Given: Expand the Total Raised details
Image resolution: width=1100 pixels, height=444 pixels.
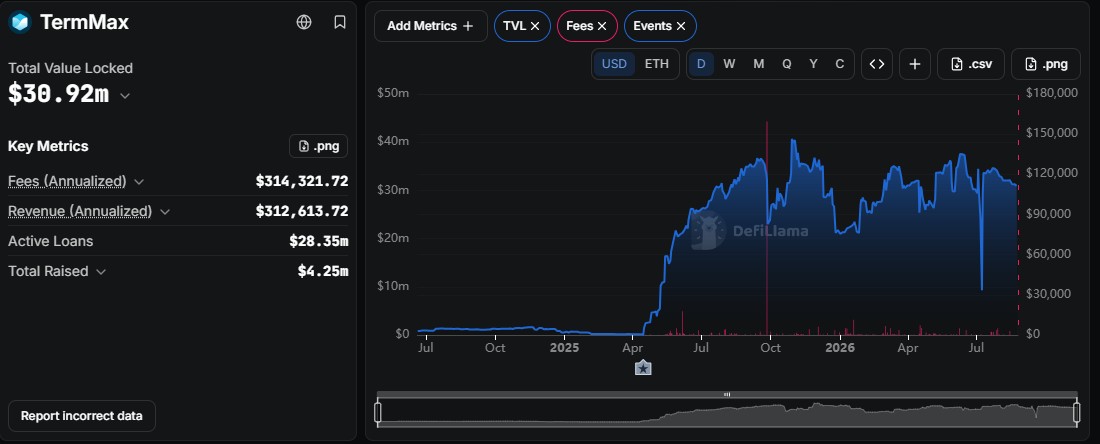Looking at the screenshot, I should [x=100, y=271].
